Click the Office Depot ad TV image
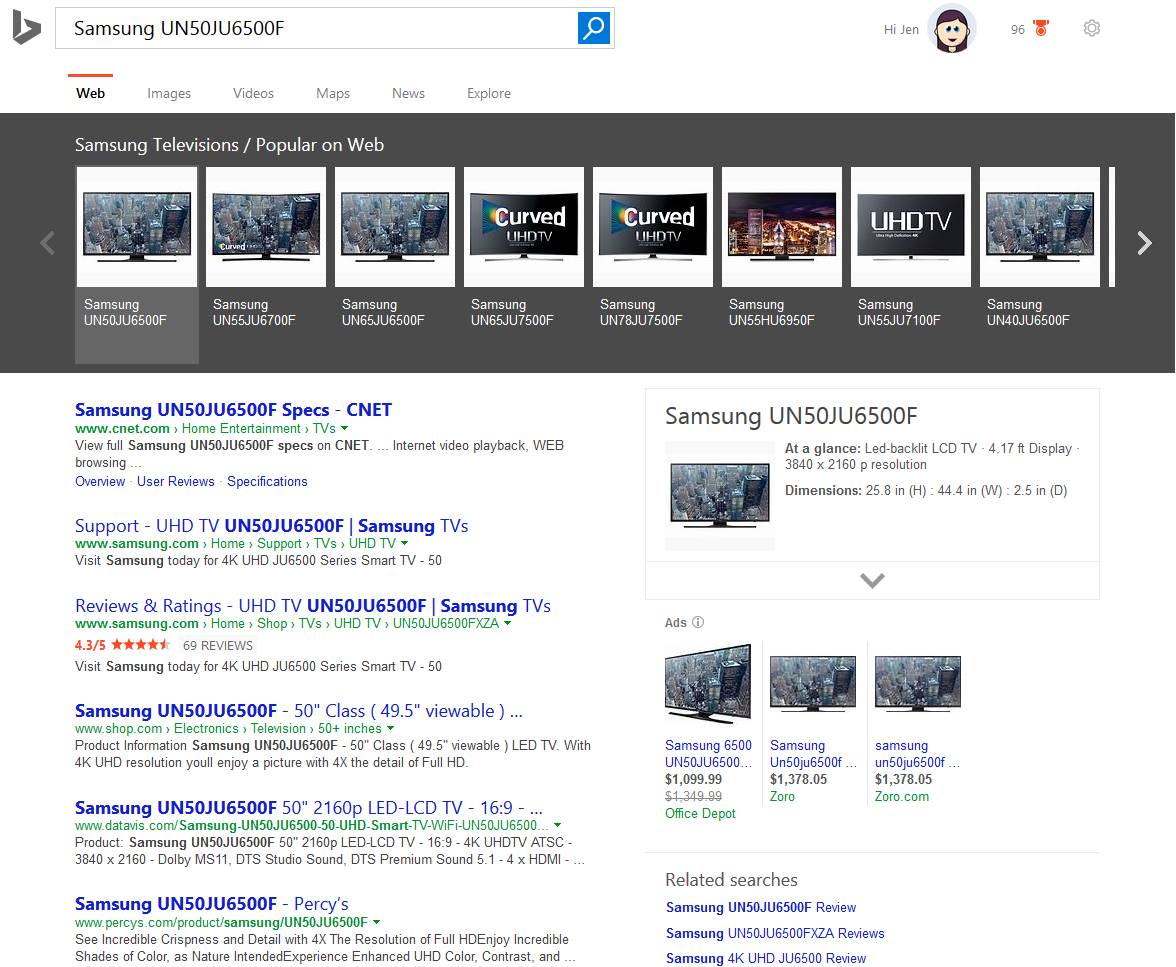This screenshot has width=1176, height=967. click(x=708, y=683)
